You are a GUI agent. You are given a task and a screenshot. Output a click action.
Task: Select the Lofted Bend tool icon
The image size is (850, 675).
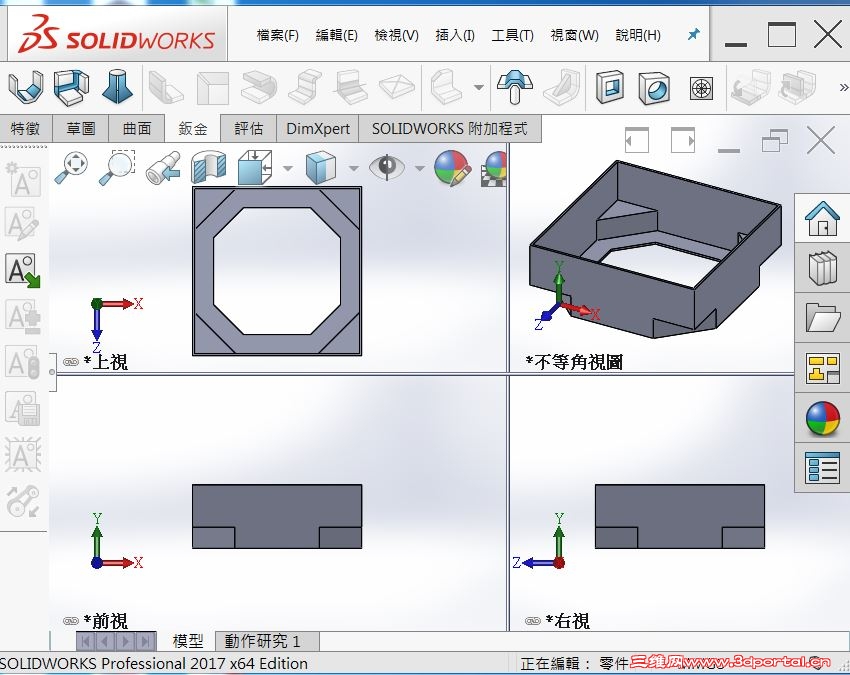pyautogui.click(x=118, y=87)
